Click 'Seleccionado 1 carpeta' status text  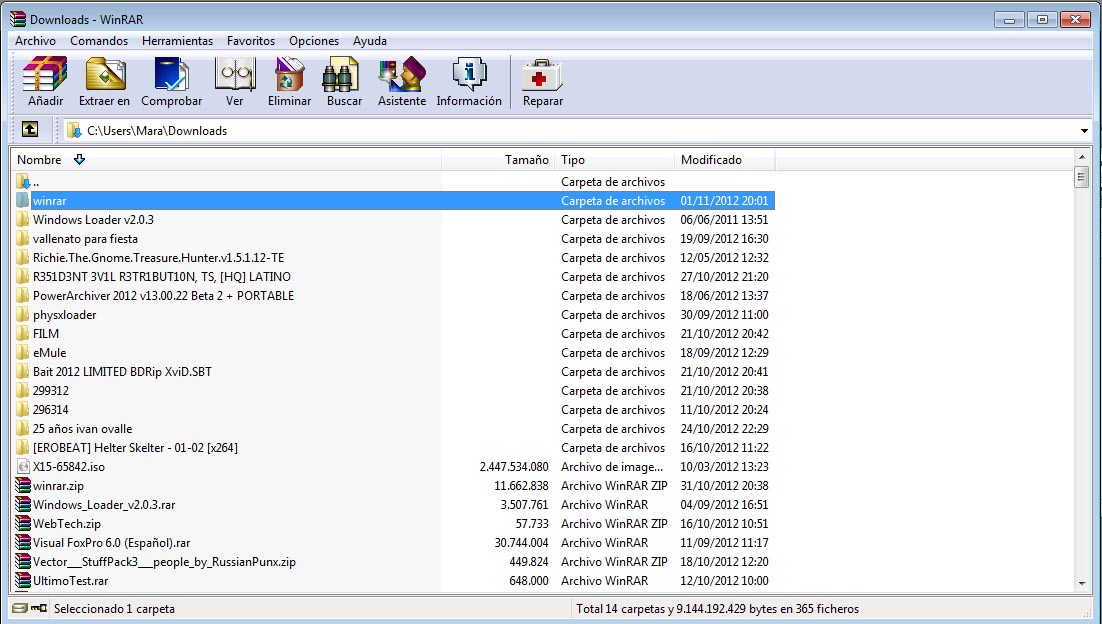[114, 609]
